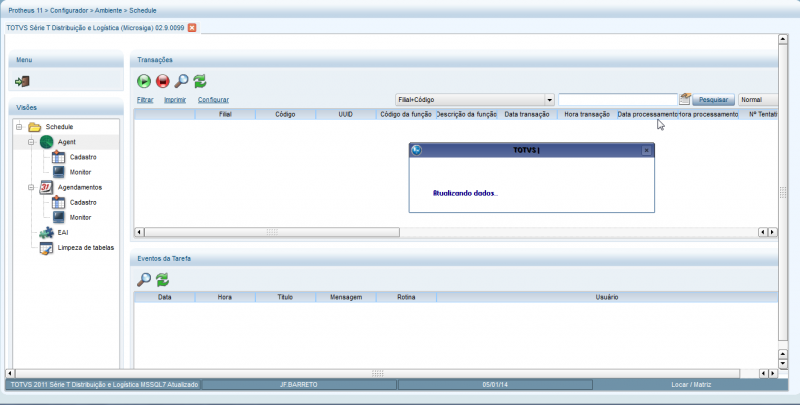Viewport: 800px width, 405px height.
Task: Click Transações grid scroll-left arrow
Action: (139, 232)
